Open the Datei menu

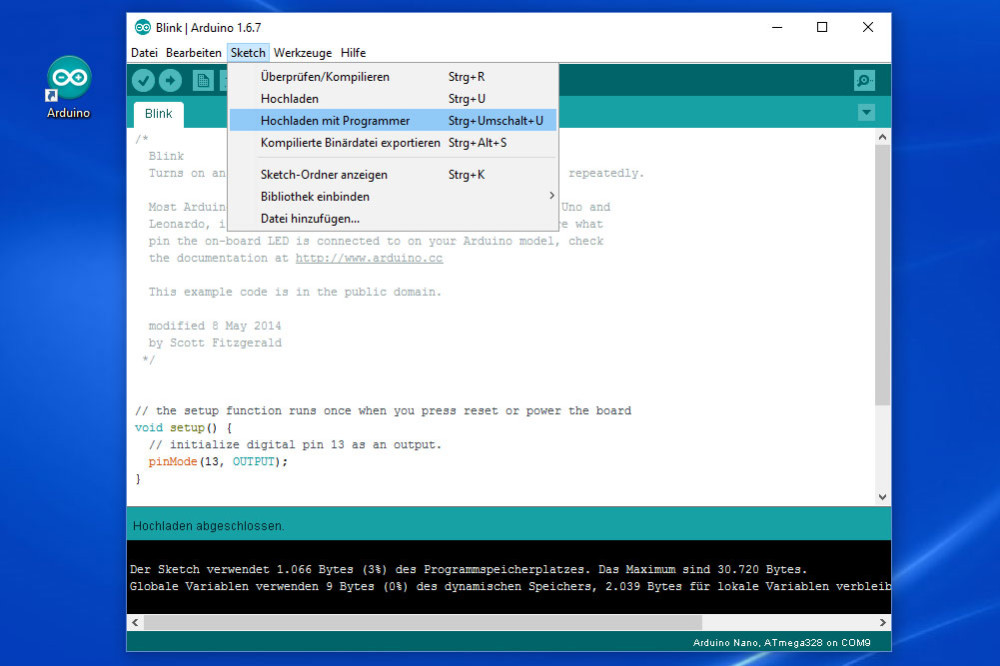coord(144,53)
